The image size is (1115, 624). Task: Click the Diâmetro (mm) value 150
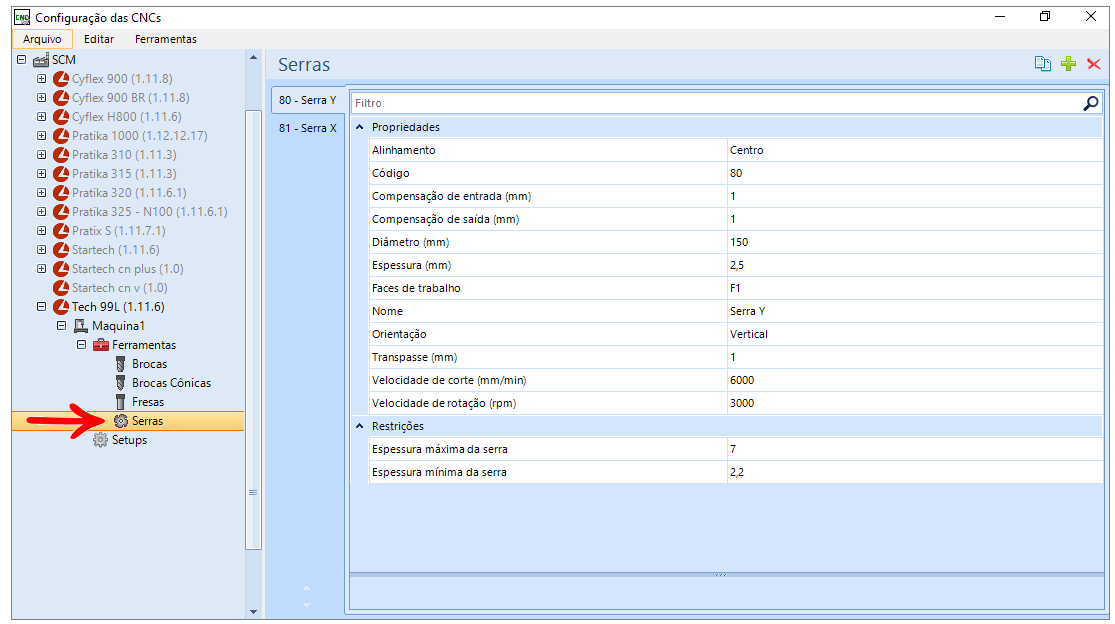[914, 242]
